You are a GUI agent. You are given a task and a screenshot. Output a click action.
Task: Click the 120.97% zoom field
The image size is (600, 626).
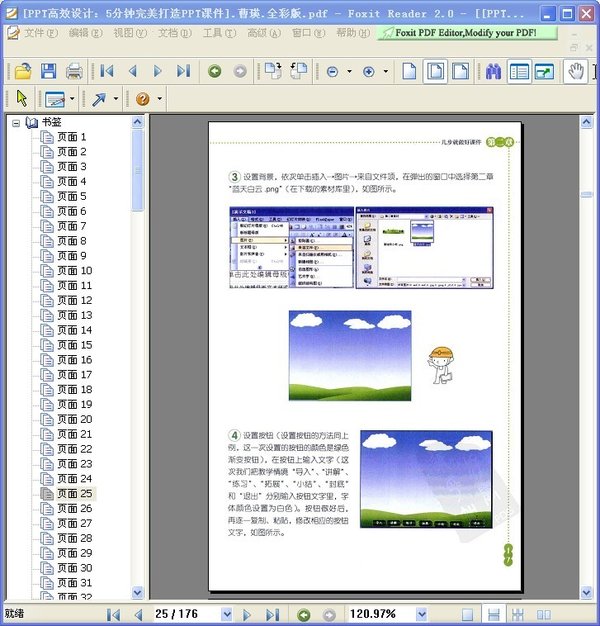tap(382, 614)
